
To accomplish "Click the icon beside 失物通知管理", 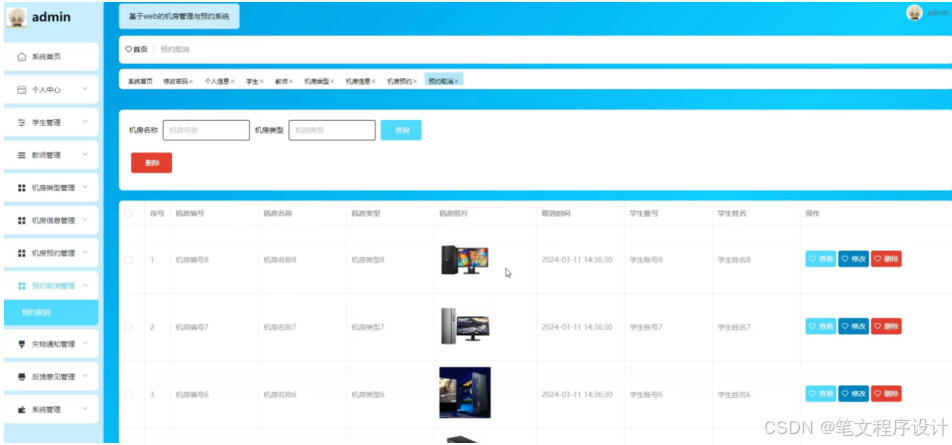I will click(22, 344).
